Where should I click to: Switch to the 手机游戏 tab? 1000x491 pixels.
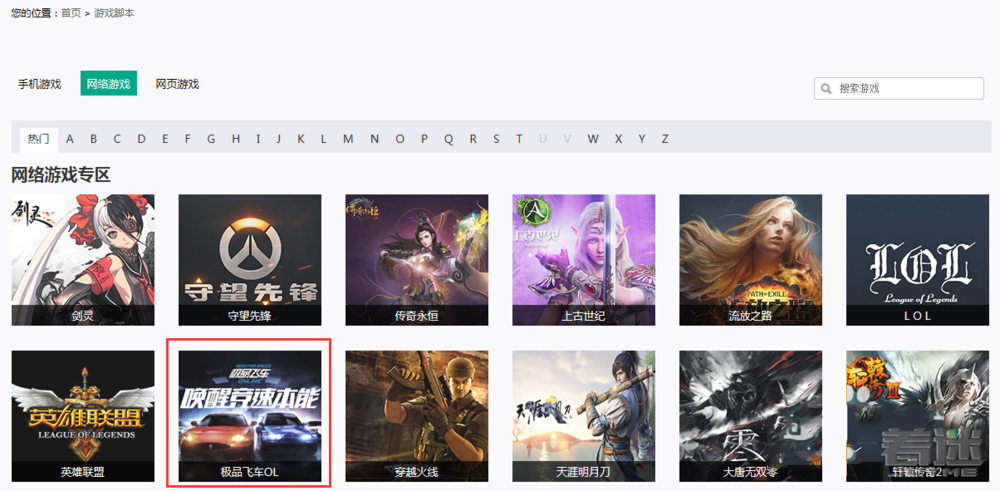pos(39,84)
